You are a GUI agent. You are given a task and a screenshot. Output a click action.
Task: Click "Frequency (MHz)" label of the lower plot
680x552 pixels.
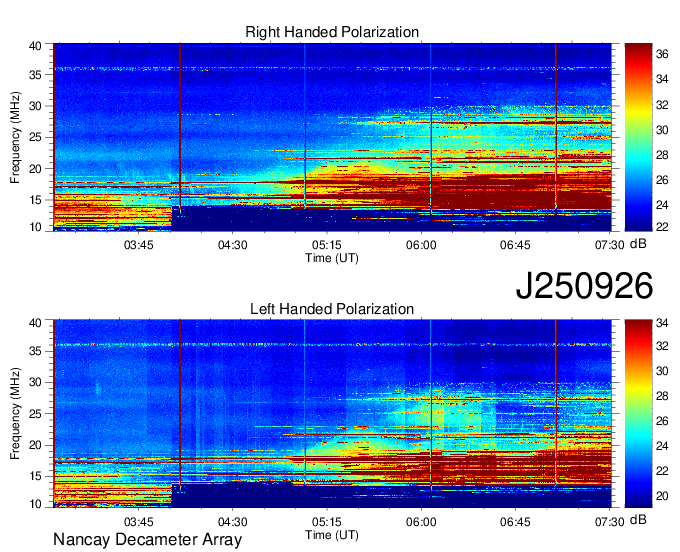coord(16,413)
